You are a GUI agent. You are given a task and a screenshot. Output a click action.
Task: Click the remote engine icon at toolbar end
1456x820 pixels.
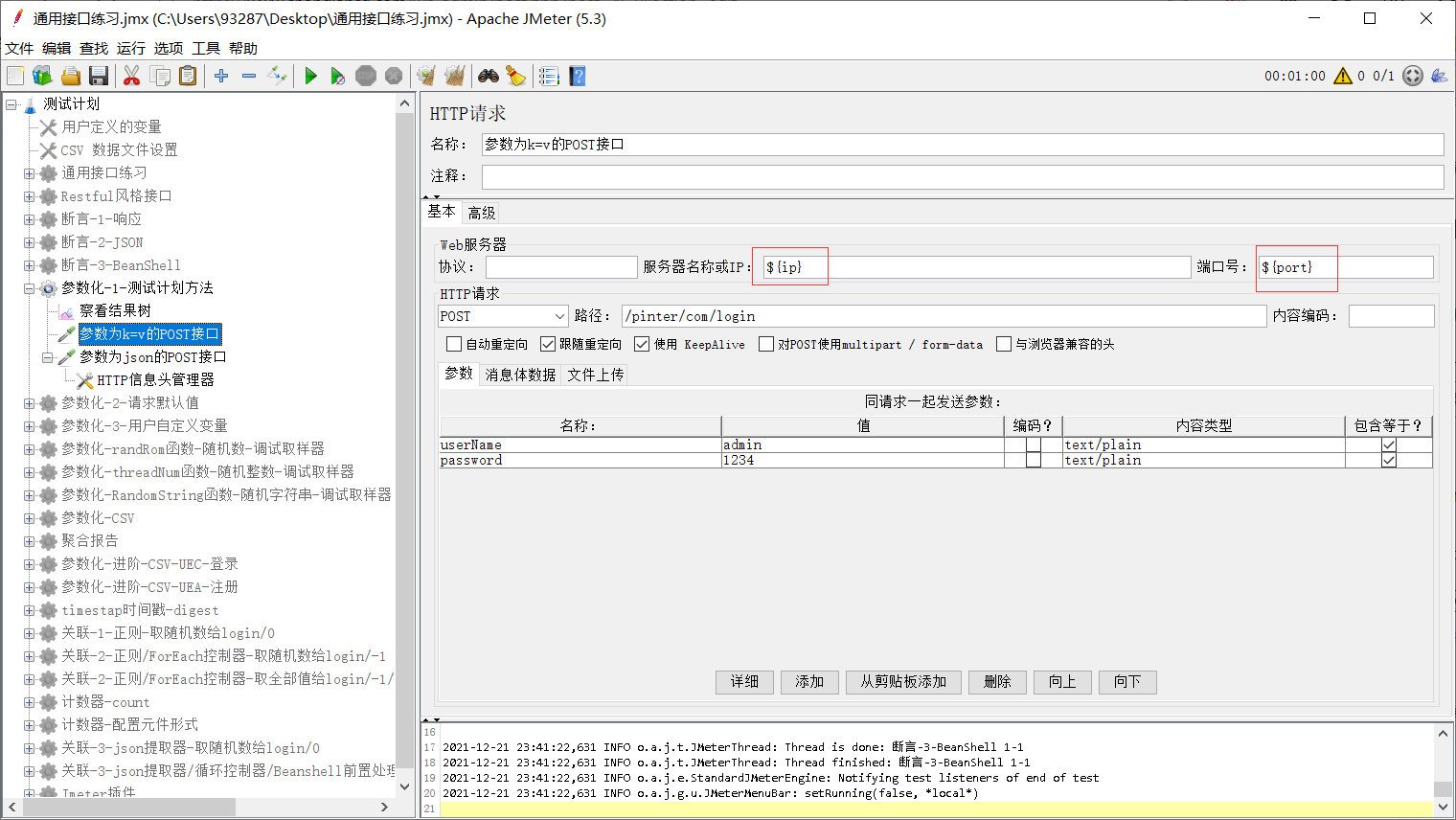[x=1439, y=76]
